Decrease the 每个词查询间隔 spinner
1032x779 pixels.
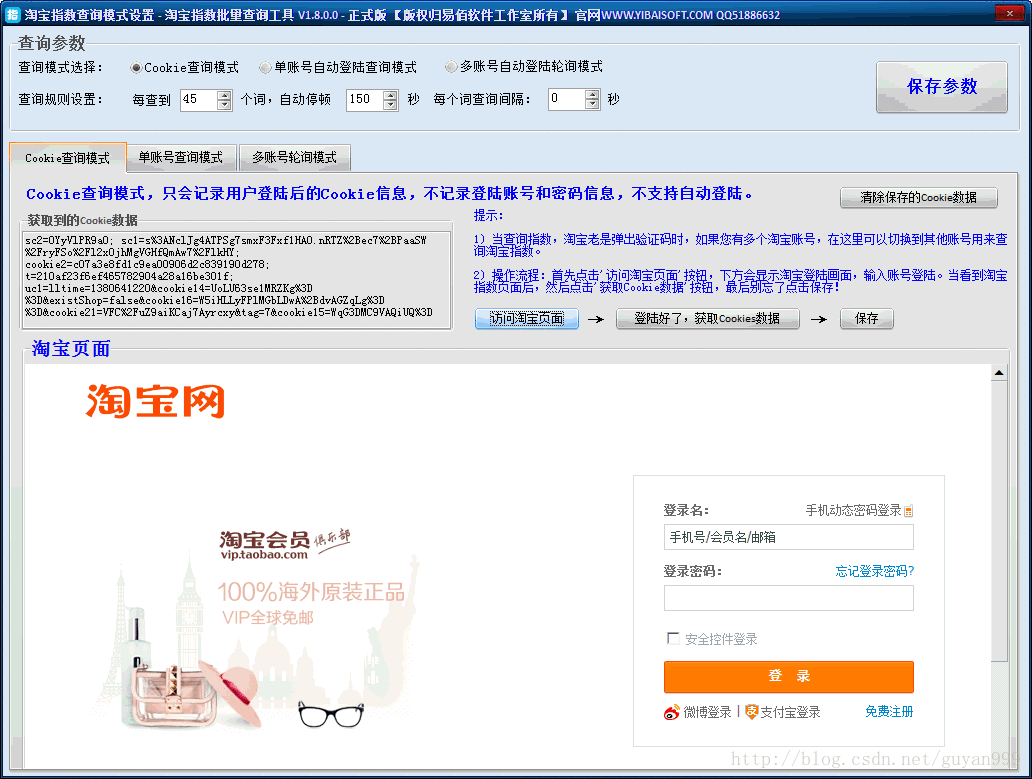pos(592,105)
